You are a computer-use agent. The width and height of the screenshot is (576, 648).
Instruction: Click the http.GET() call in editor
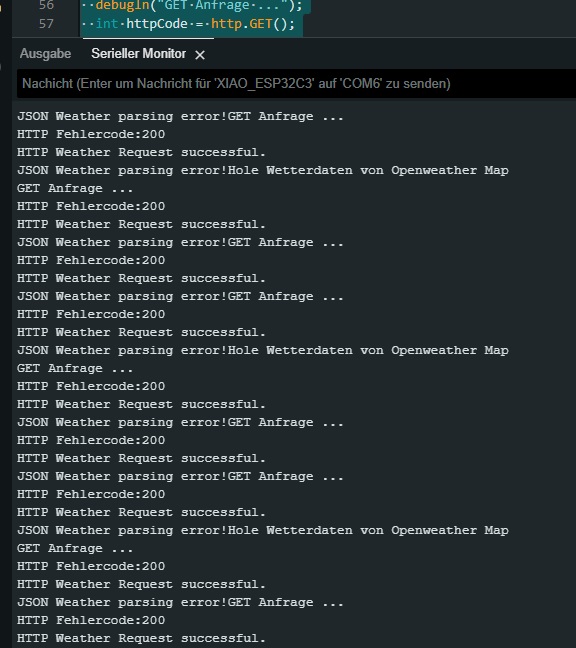(x=252, y=24)
